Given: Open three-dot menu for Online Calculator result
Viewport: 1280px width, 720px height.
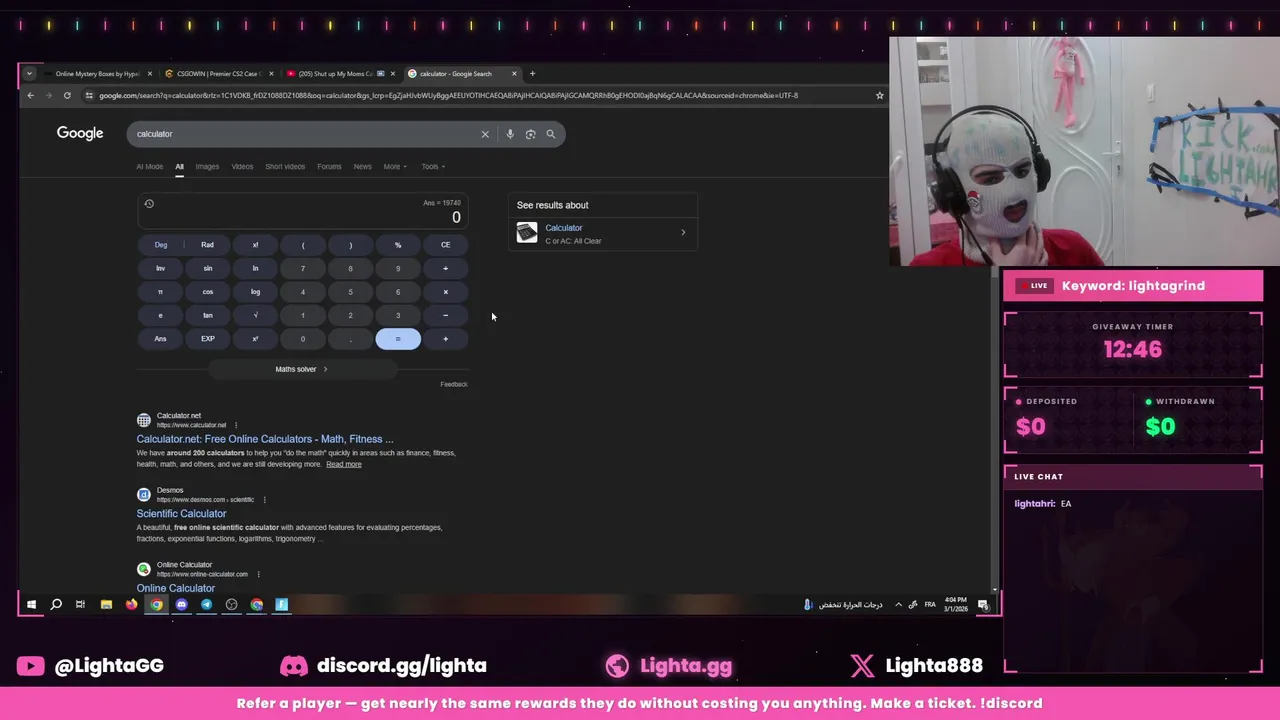Looking at the screenshot, I should click(258, 574).
